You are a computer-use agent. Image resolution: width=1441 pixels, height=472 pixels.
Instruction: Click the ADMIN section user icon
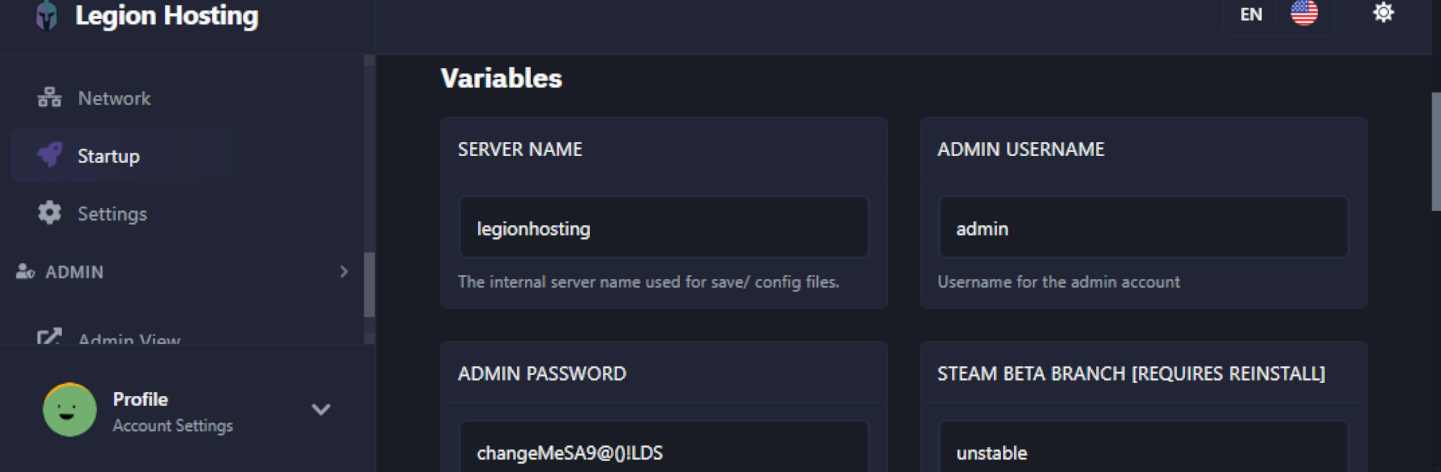click(x=26, y=272)
